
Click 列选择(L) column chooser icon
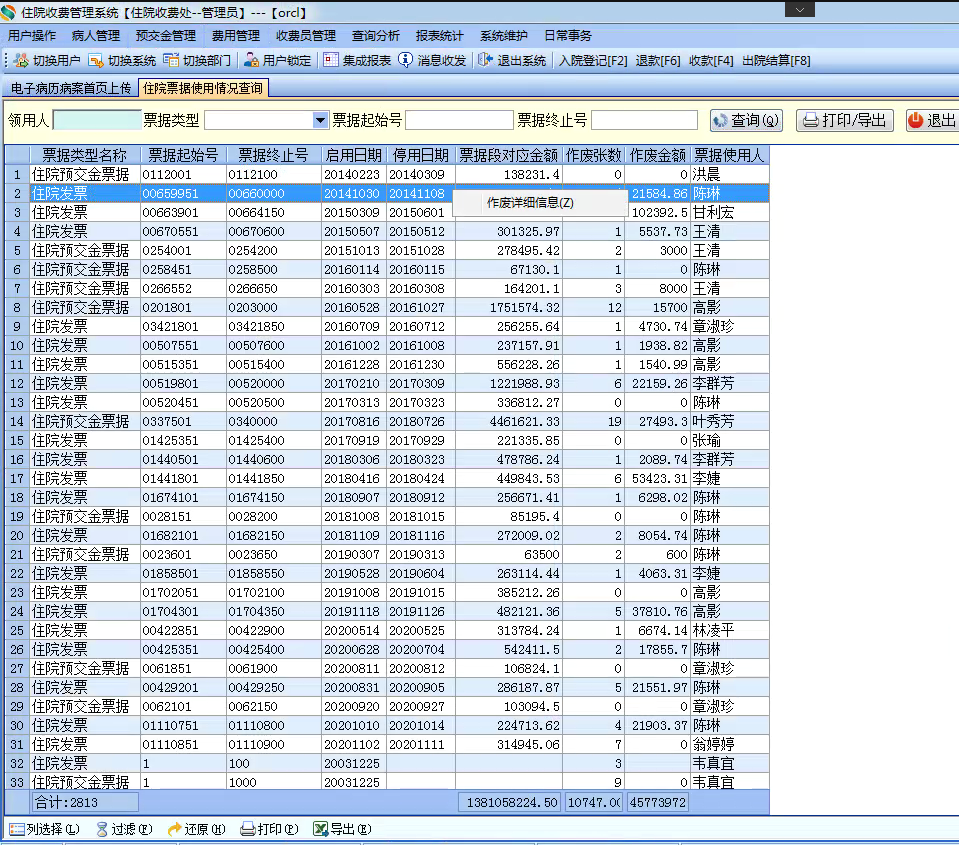tap(17, 829)
